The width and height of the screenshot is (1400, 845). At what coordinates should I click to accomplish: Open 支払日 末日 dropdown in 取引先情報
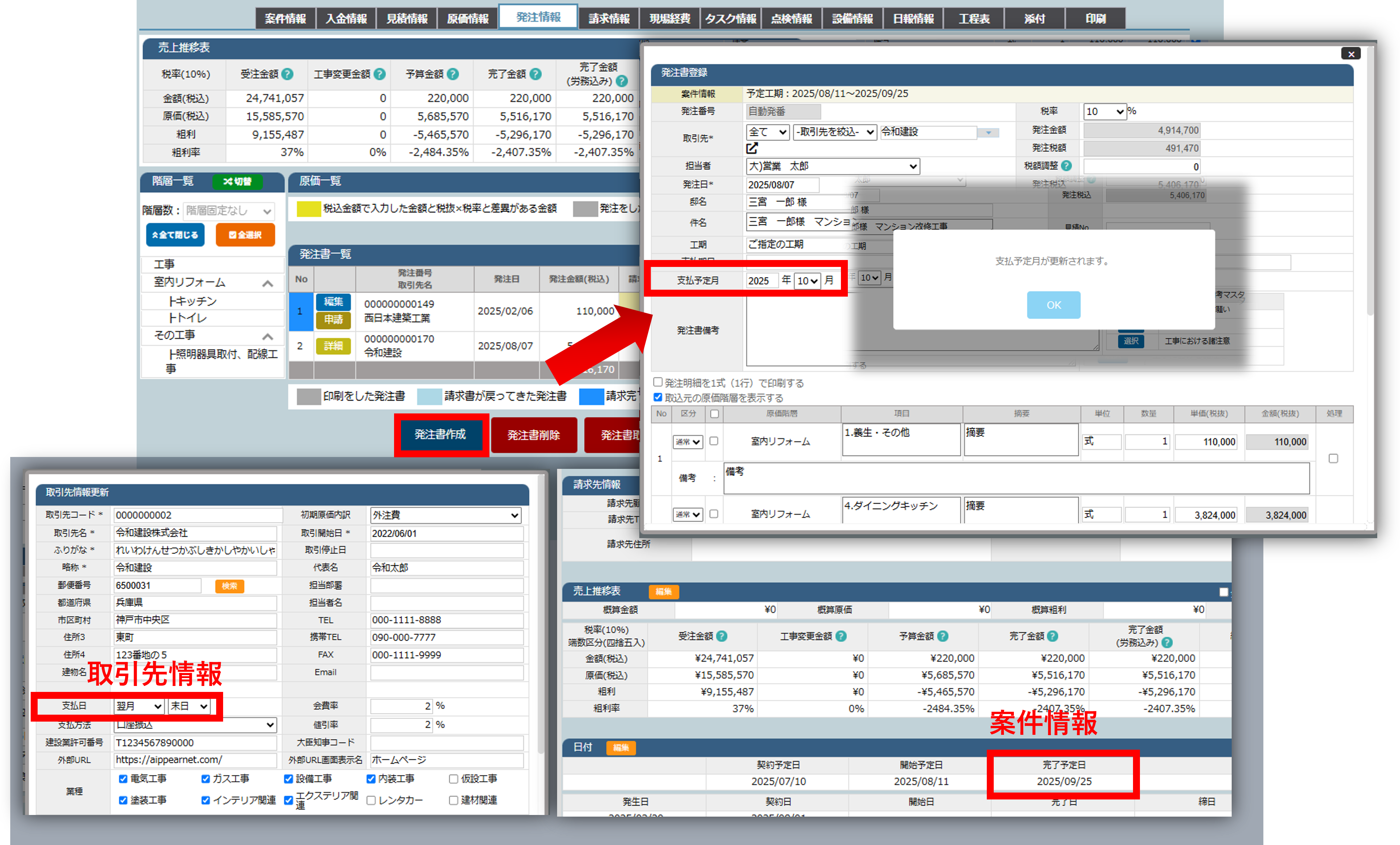pyautogui.click(x=190, y=706)
